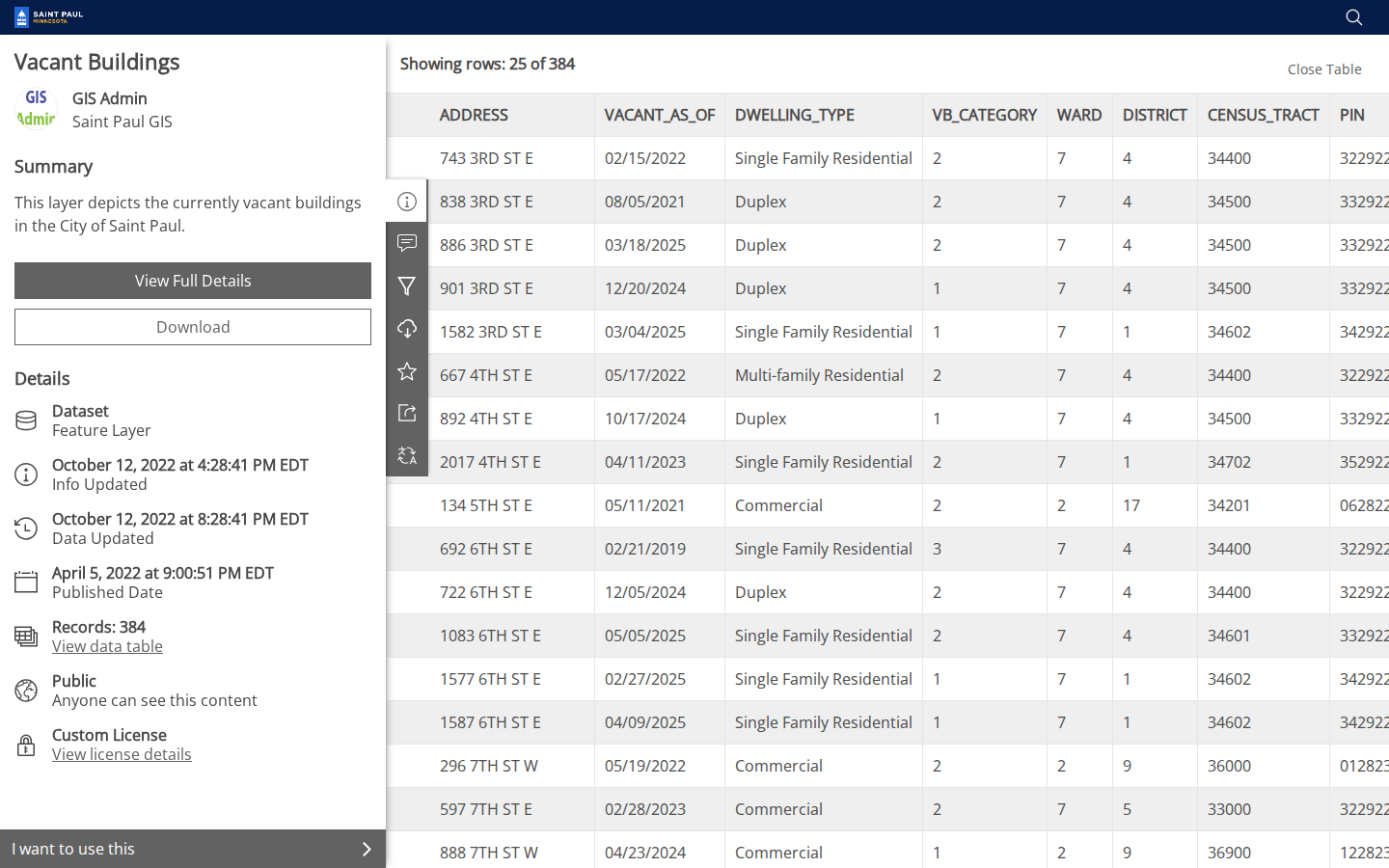Open the comments speech bubble icon
The image size is (1389, 868).
coord(407,243)
